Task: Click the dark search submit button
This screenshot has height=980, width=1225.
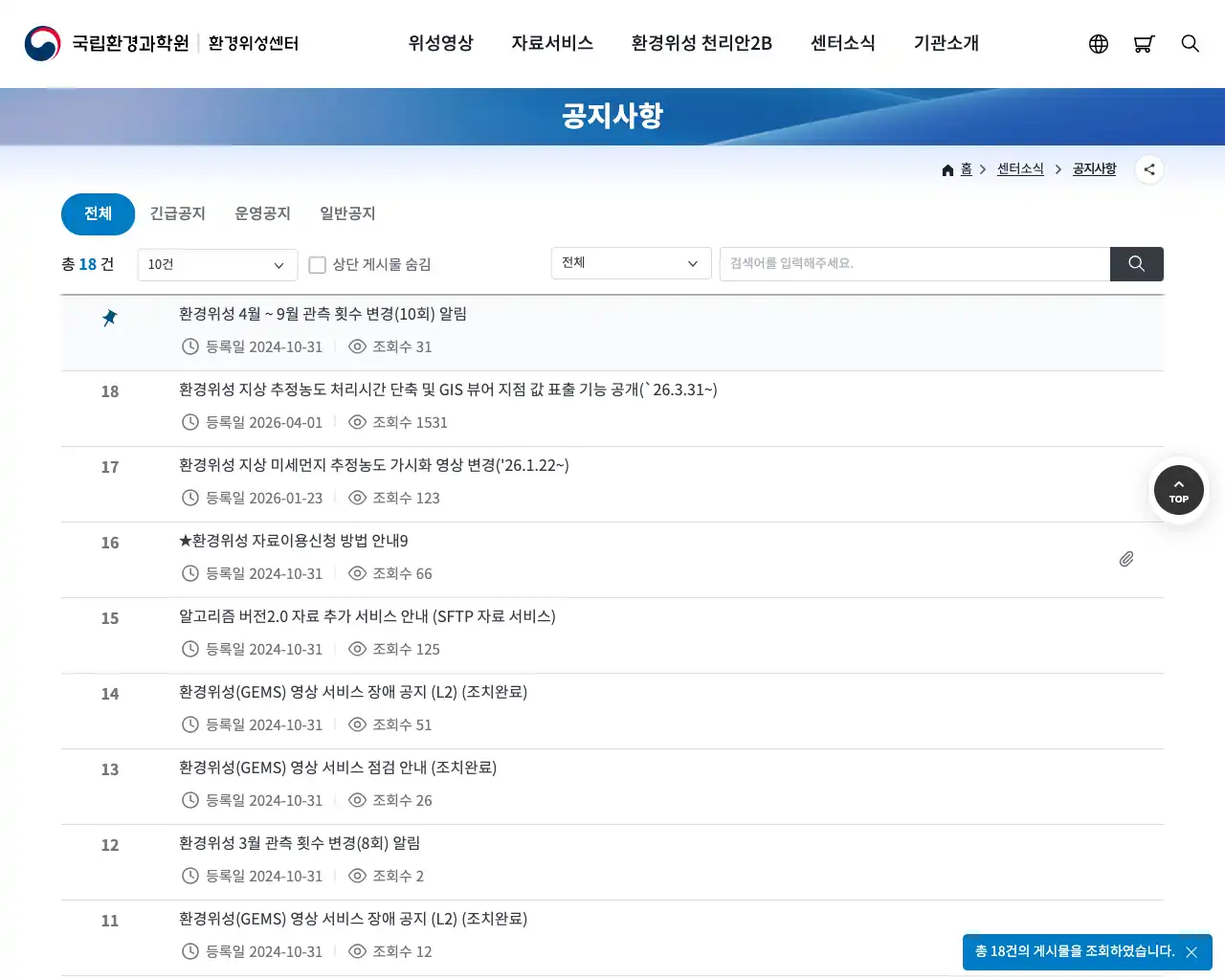Action: [1137, 264]
